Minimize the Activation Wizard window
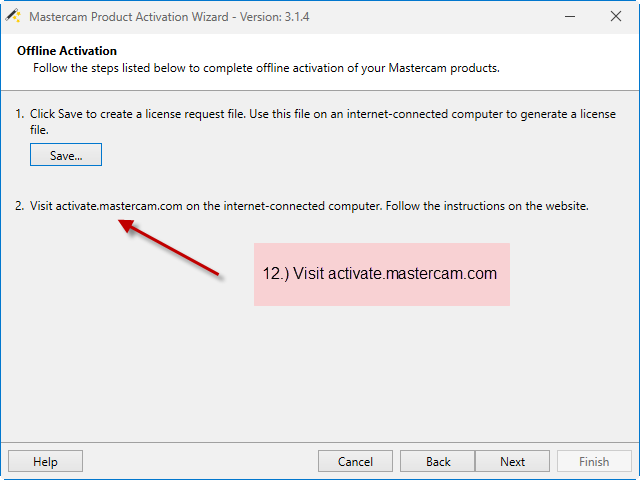This screenshot has height=480, width=640. pyautogui.click(x=570, y=16)
